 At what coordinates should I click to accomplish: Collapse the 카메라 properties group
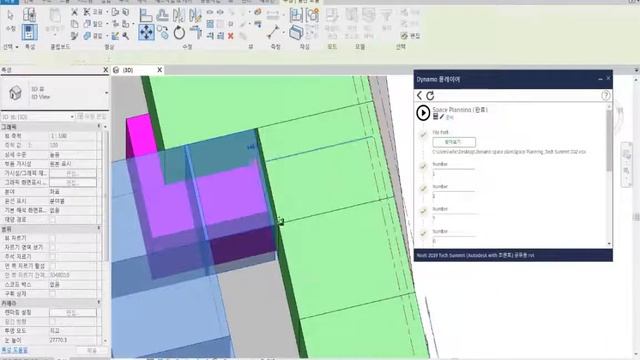click(x=99, y=302)
